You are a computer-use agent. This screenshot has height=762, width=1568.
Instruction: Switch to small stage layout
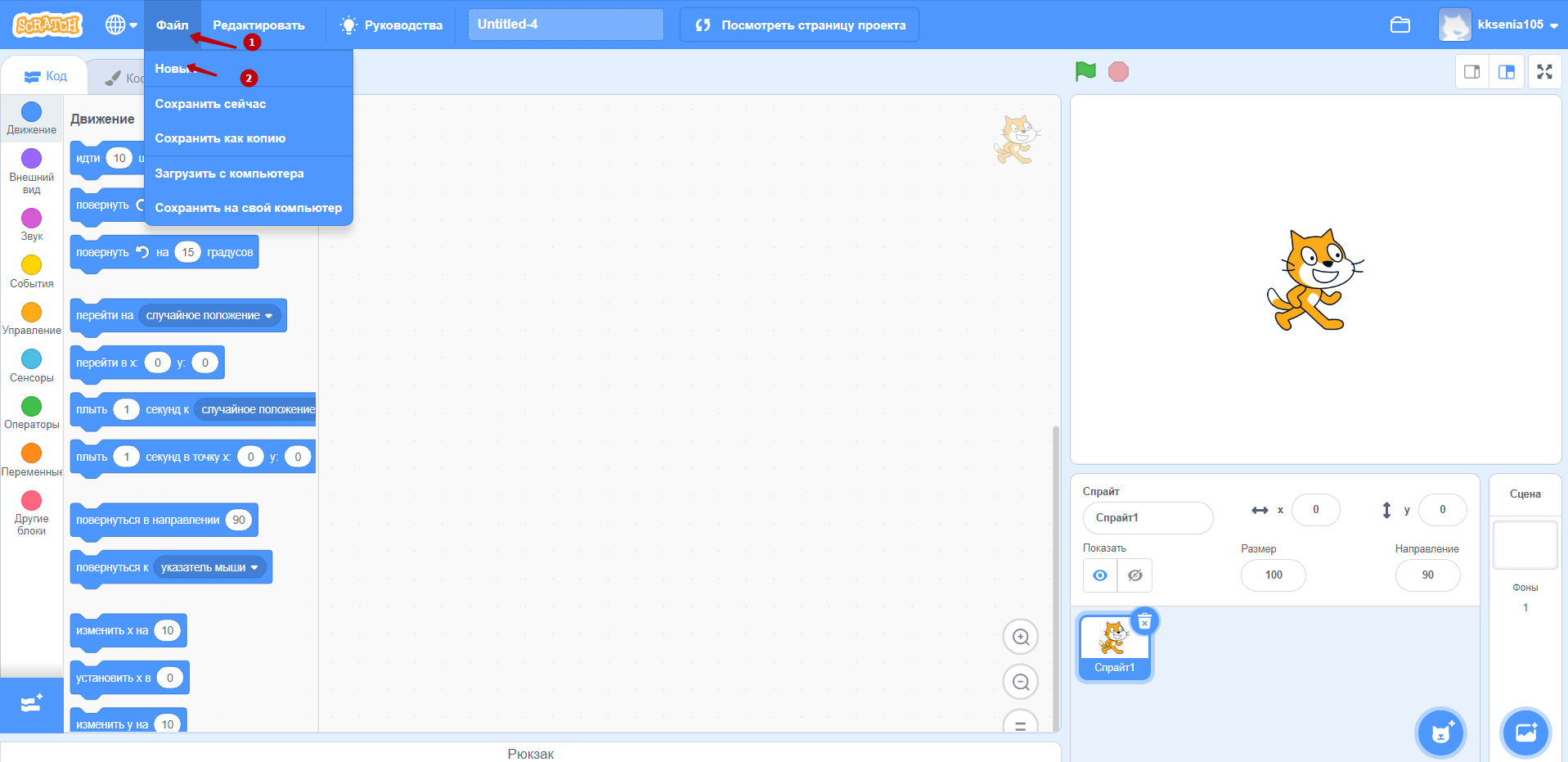(x=1471, y=72)
